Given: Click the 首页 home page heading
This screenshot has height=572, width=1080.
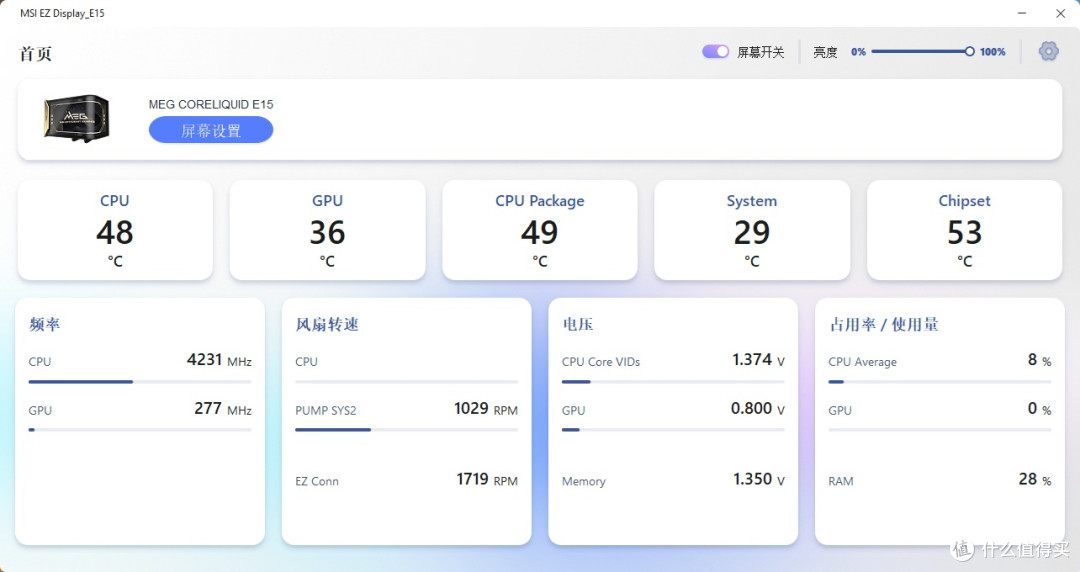Looking at the screenshot, I should pyautogui.click(x=36, y=54).
